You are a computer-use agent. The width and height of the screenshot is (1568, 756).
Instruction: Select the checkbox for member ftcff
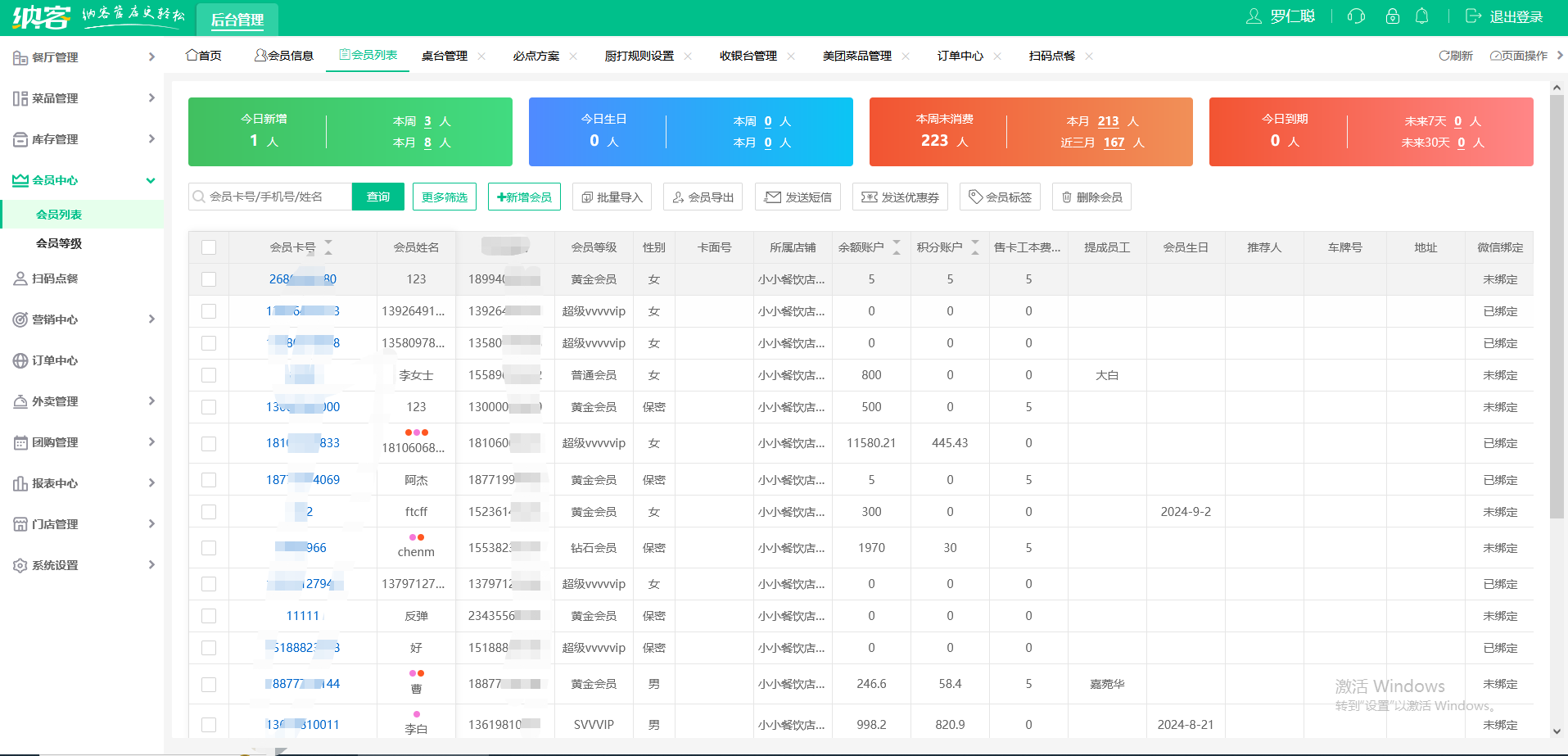(x=209, y=512)
